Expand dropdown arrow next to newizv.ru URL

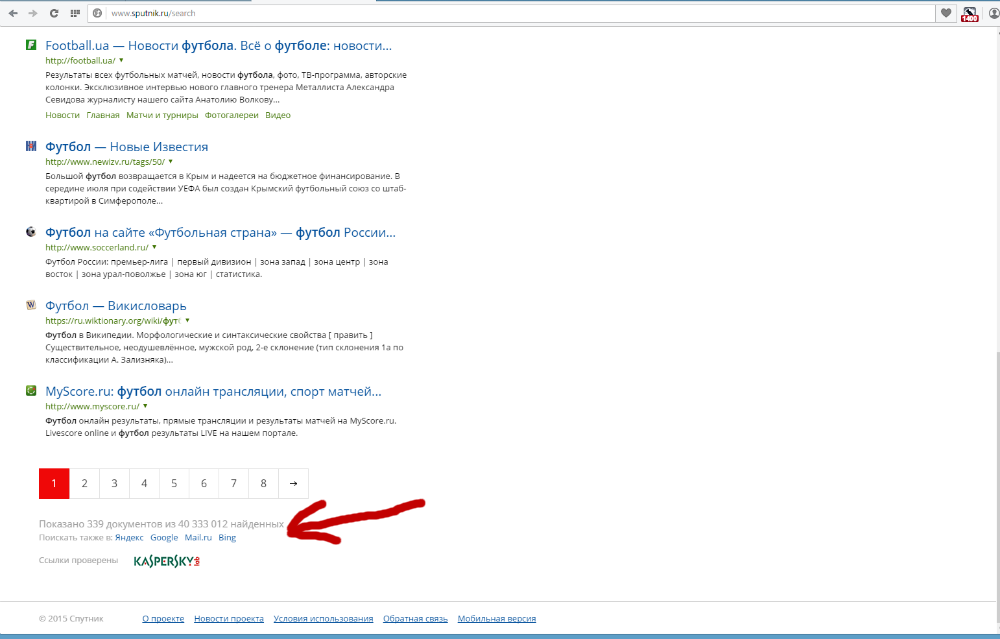pyautogui.click(x=170, y=161)
